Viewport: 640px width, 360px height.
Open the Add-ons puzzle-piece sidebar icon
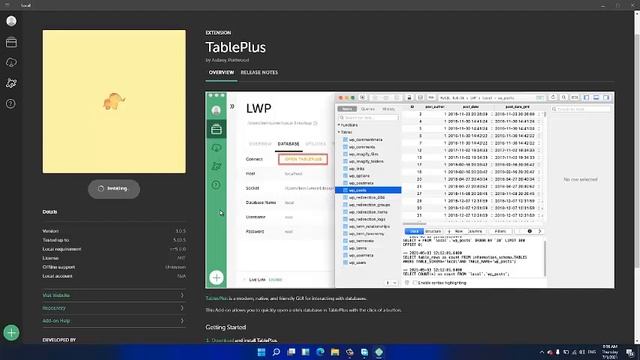(11, 83)
